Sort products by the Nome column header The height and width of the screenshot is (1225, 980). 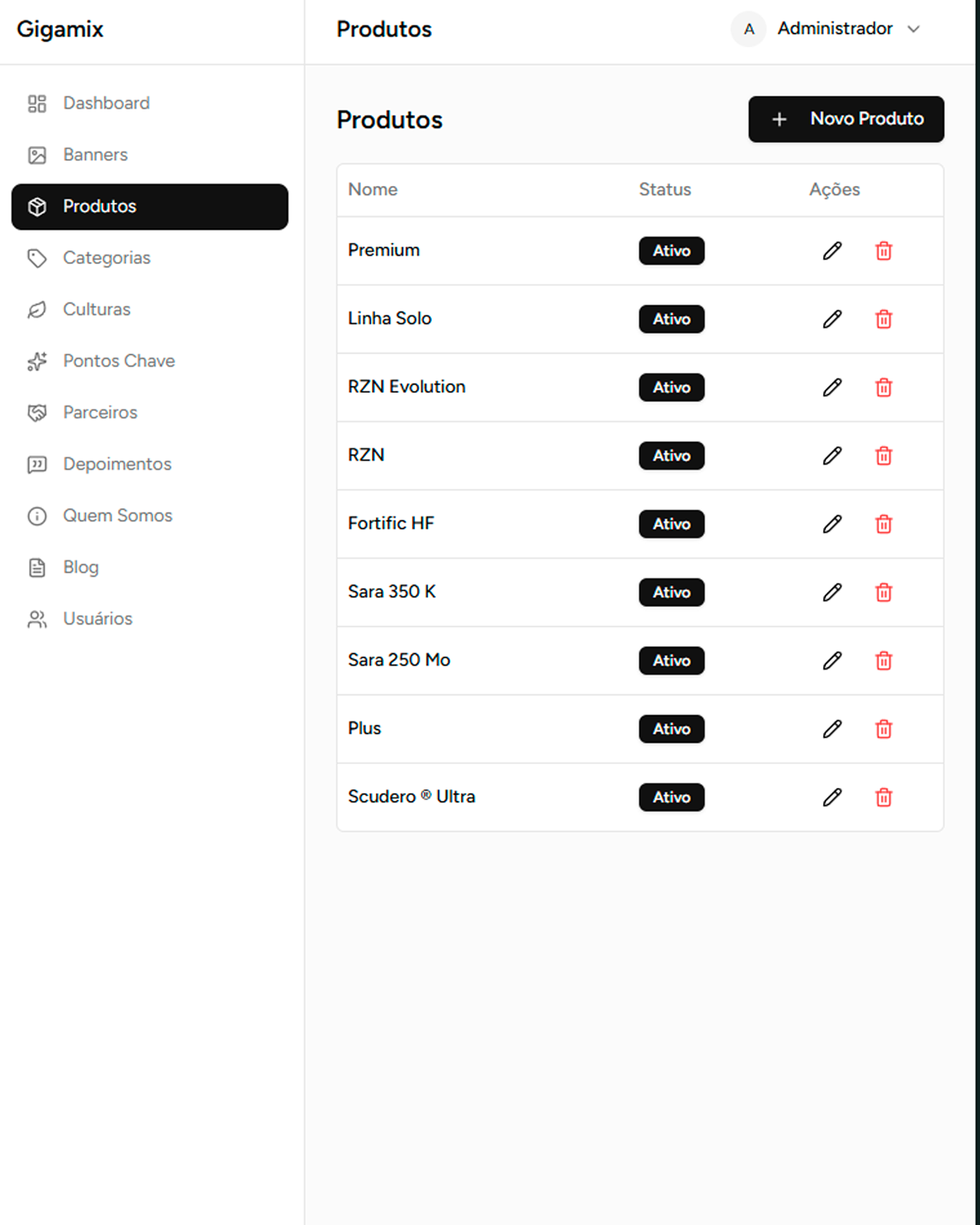click(373, 189)
